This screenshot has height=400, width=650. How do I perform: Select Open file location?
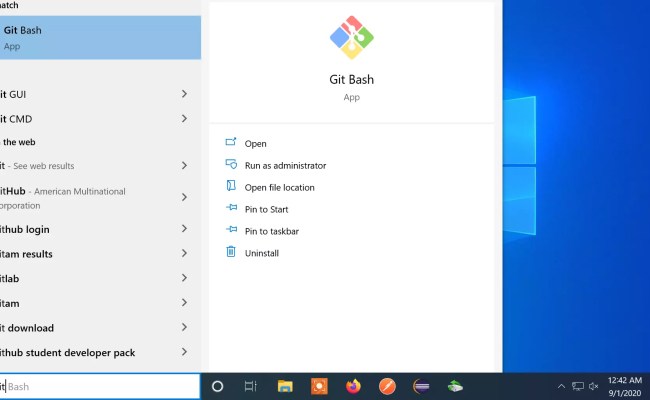[279, 187]
